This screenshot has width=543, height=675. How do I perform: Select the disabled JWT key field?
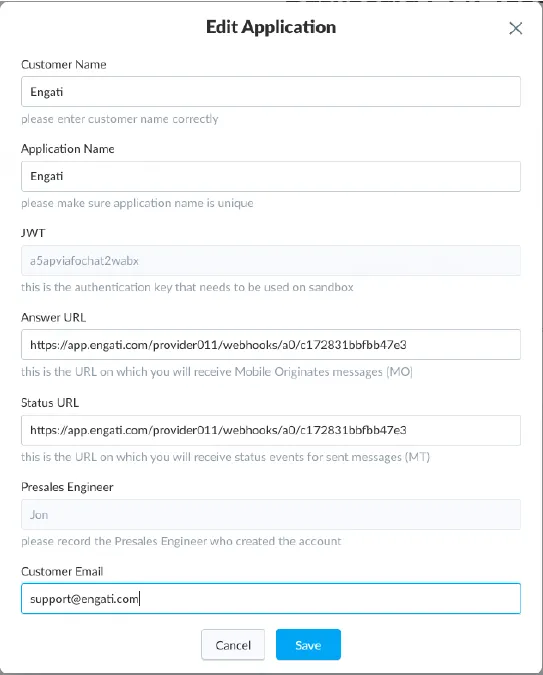pyautogui.click(x=271, y=260)
